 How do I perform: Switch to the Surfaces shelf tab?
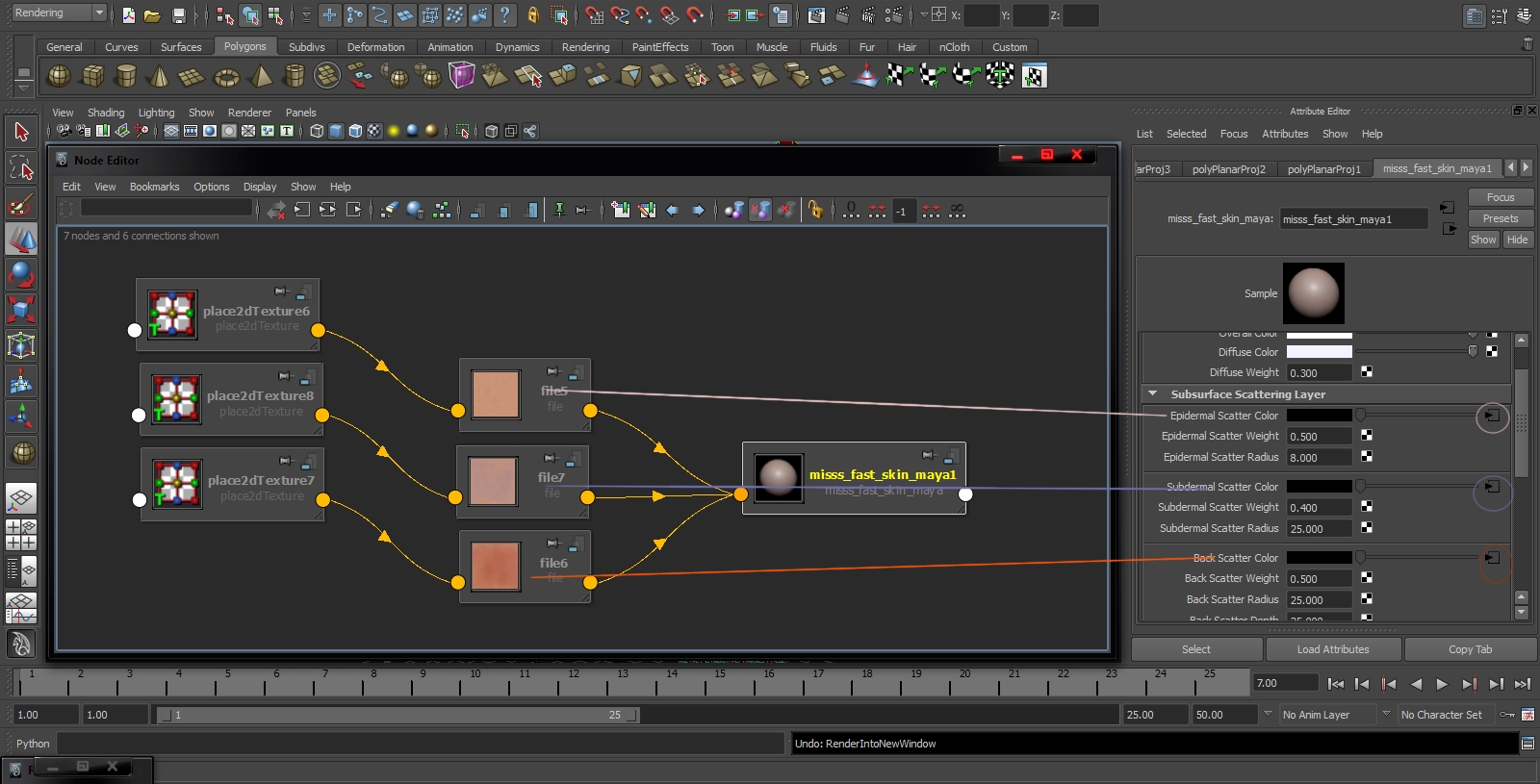point(181,47)
